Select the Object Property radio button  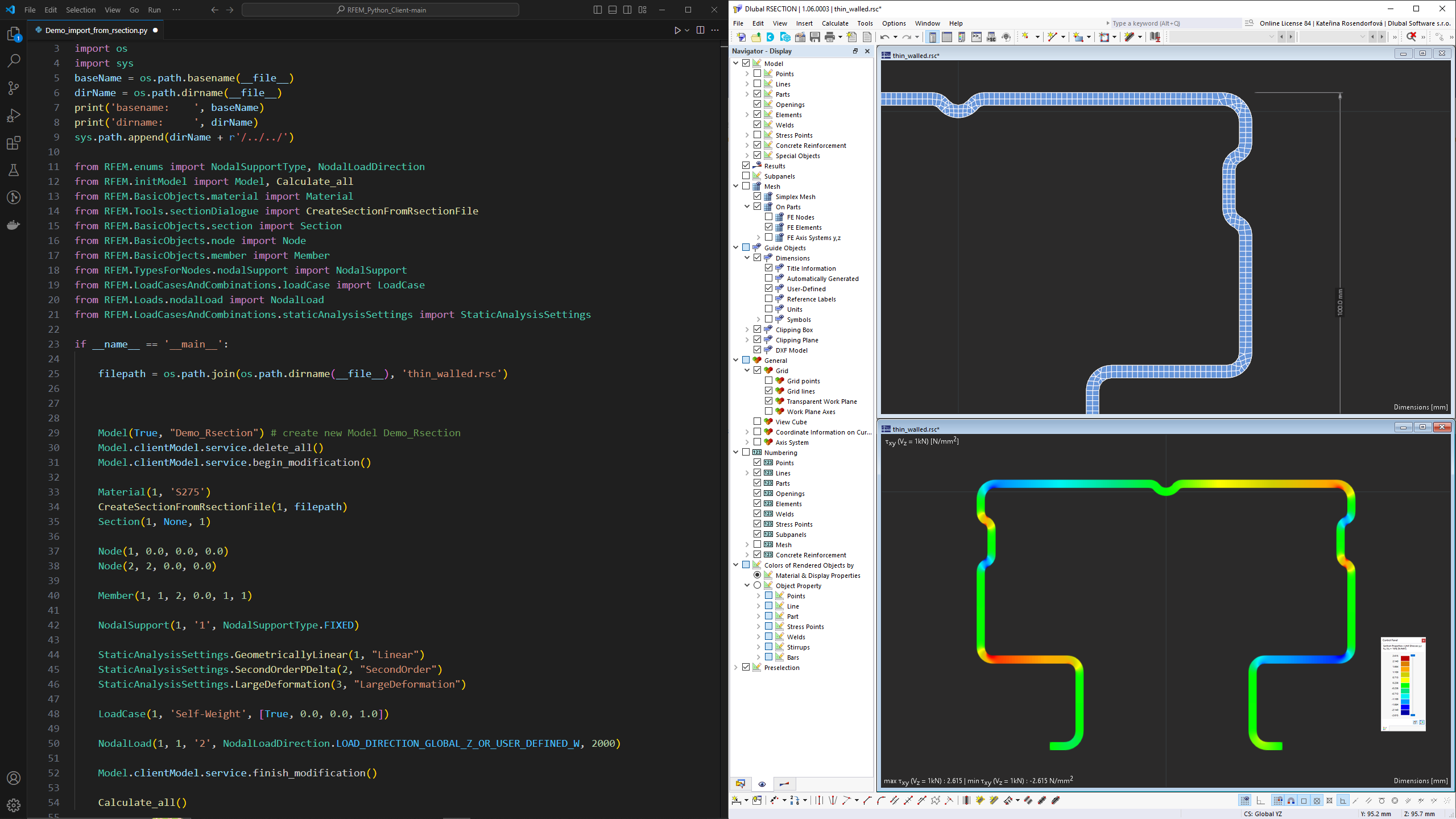[757, 585]
